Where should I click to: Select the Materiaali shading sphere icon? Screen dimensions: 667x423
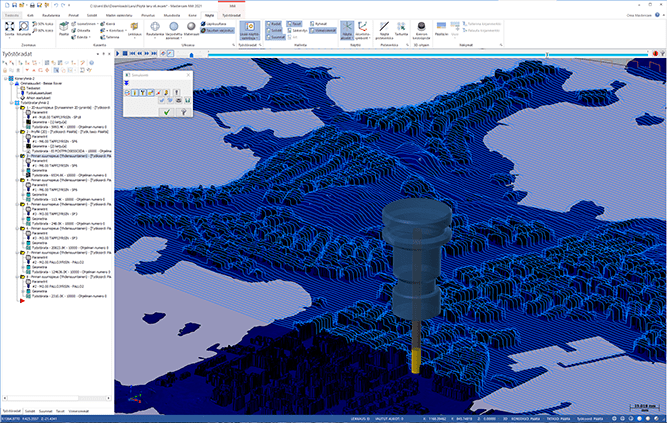191,29
